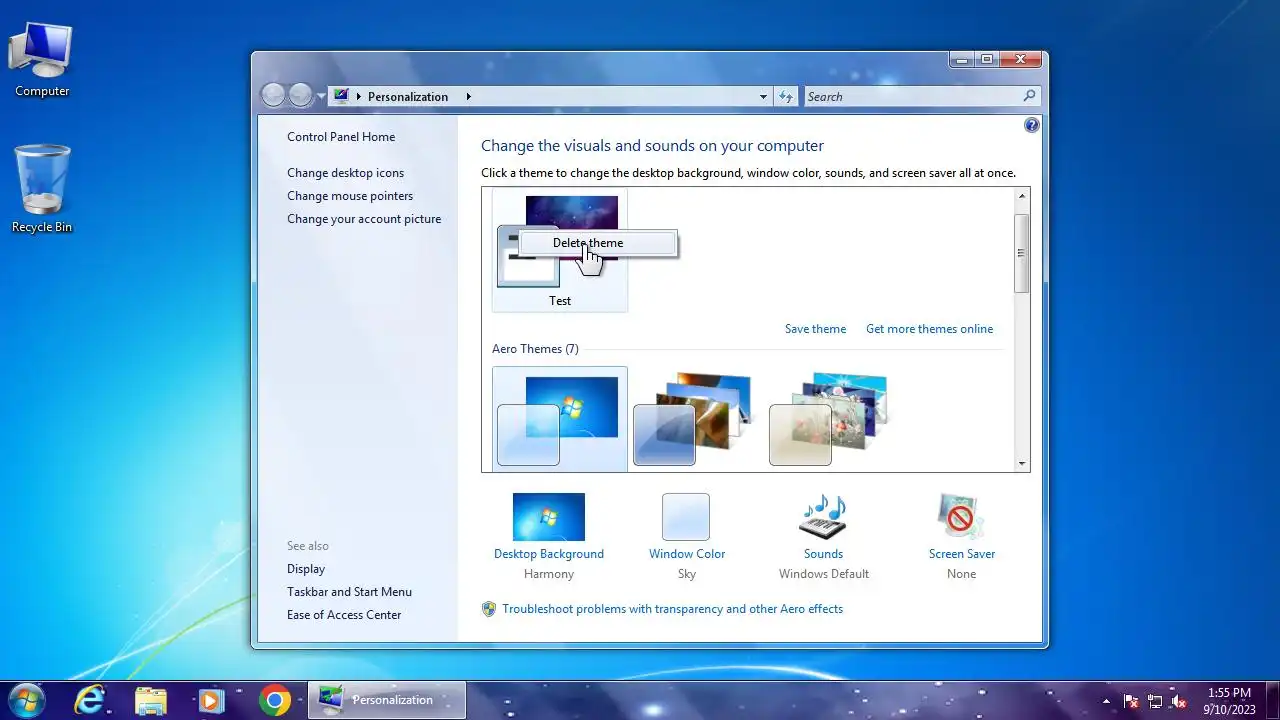Choose Delete theme from context menu
This screenshot has width=1280, height=720.
tap(599, 243)
